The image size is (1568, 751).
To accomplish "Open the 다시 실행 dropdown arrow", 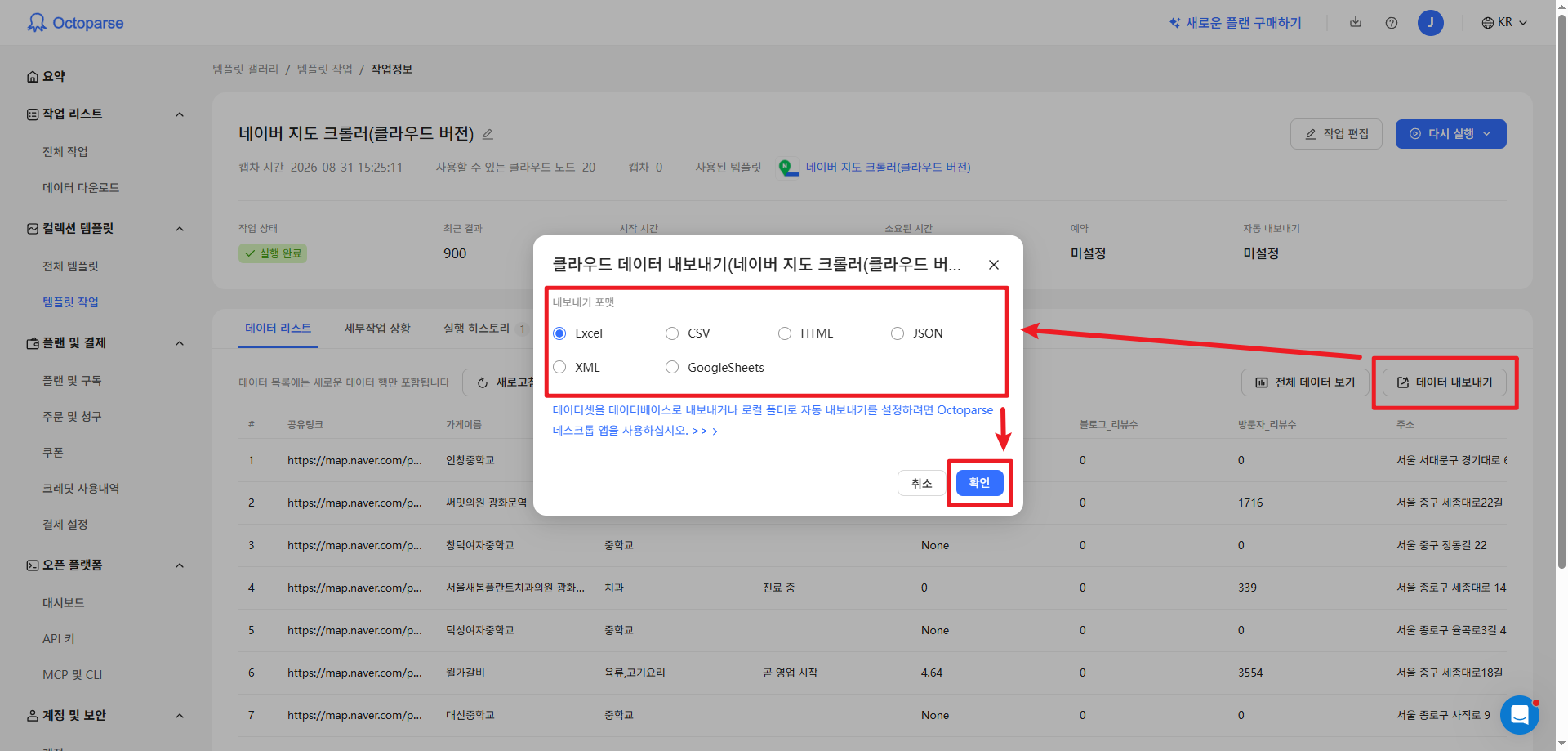I will coord(1487,134).
